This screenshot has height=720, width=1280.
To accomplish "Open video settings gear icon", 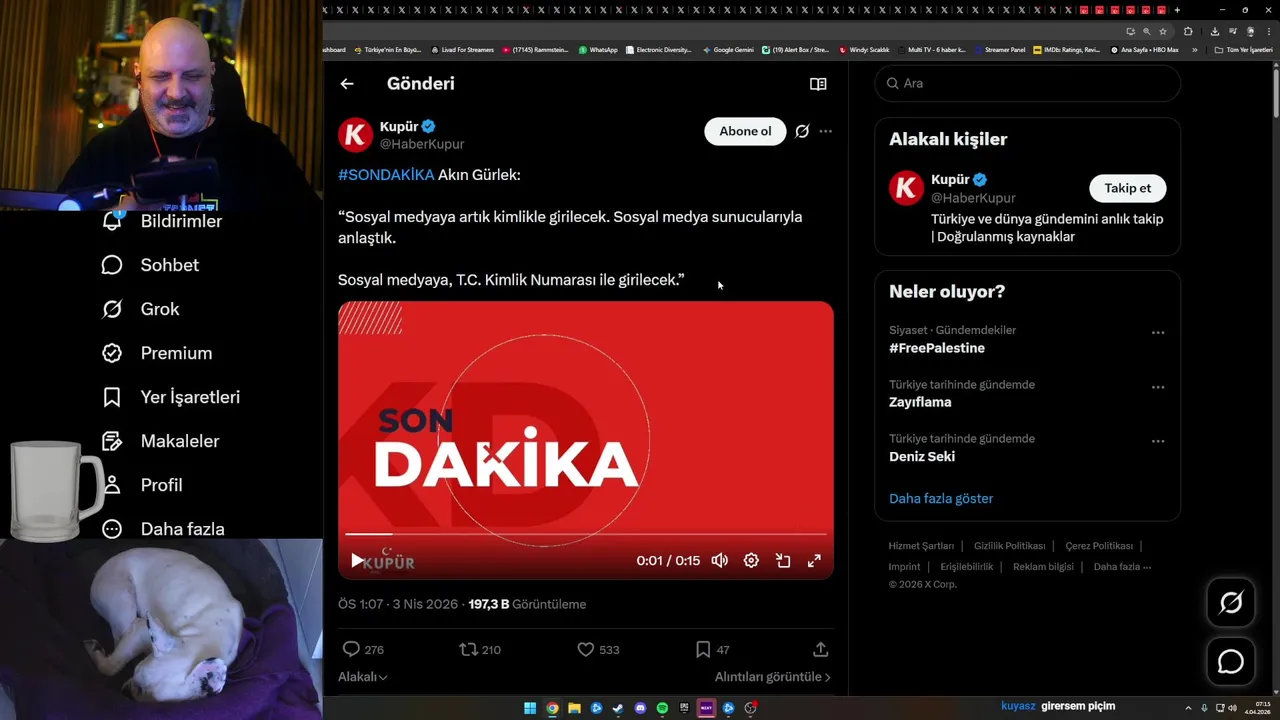I will 751,561.
